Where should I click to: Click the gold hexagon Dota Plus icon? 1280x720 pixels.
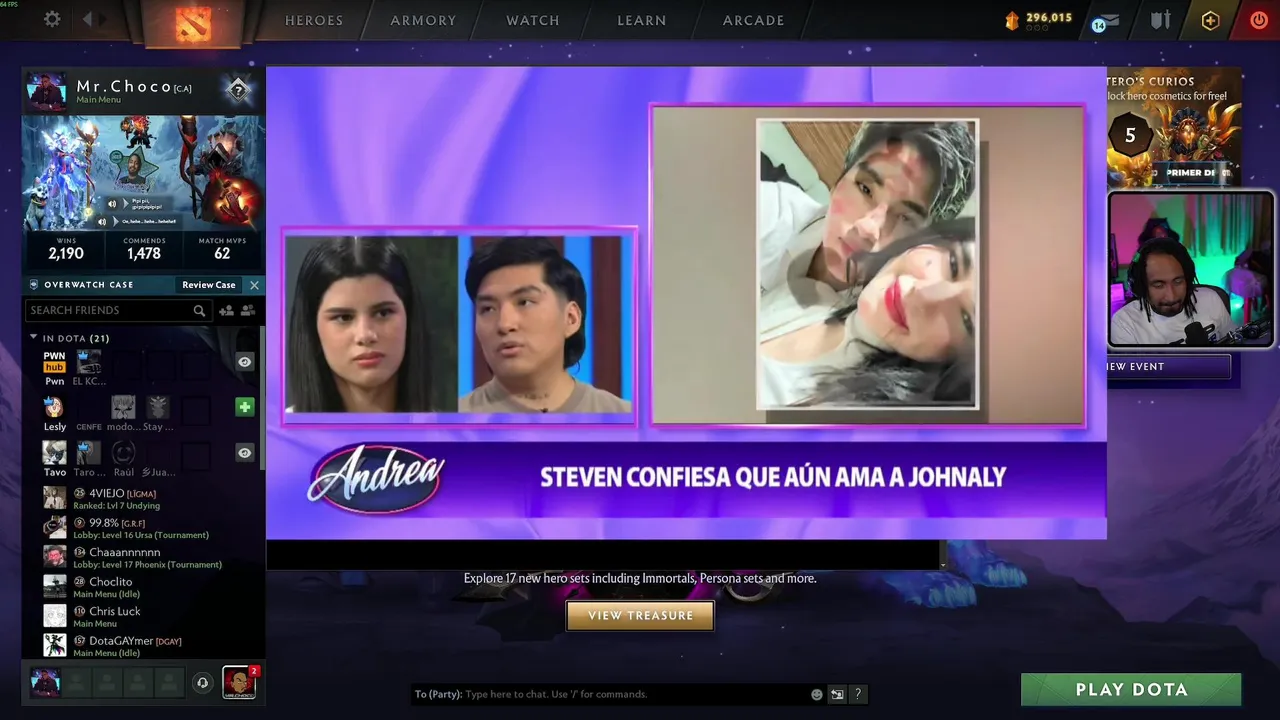click(x=1210, y=20)
